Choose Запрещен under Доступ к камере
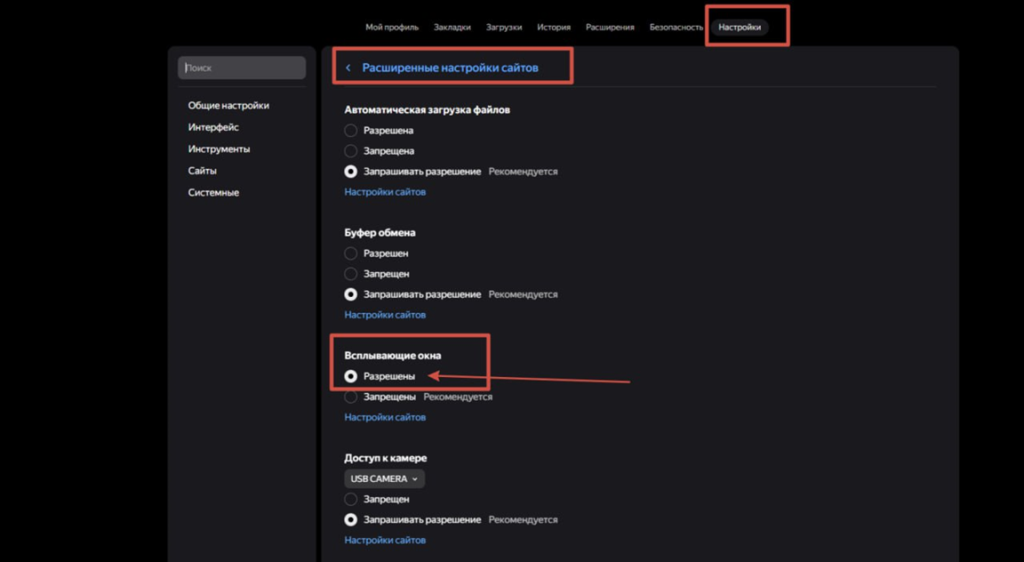This screenshot has height=562, width=1024. pyautogui.click(x=351, y=499)
